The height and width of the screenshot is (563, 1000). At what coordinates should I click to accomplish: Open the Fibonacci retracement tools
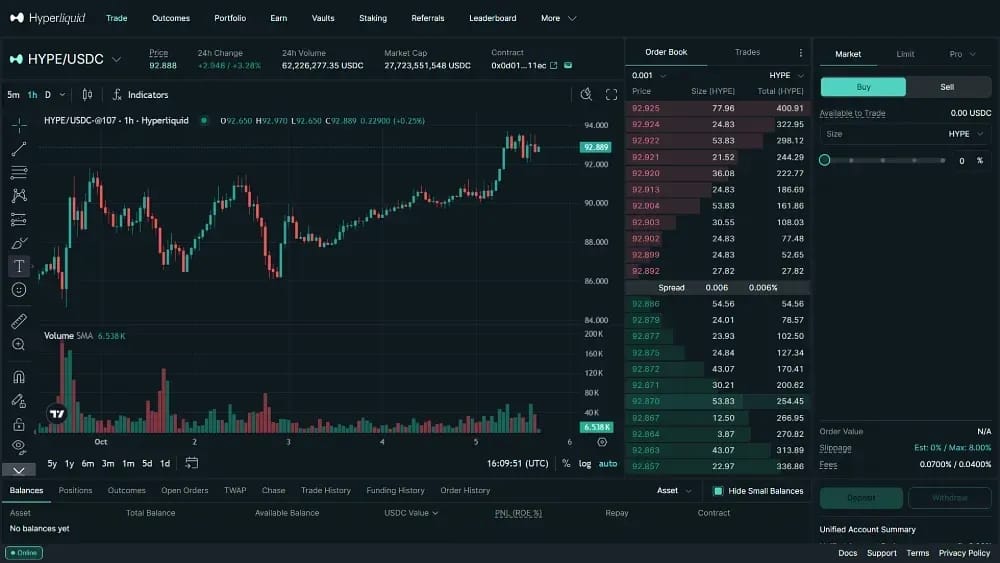(19, 172)
